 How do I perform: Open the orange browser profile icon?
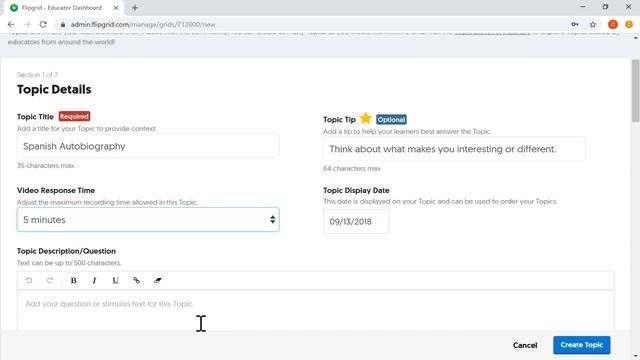pyautogui.click(x=613, y=24)
